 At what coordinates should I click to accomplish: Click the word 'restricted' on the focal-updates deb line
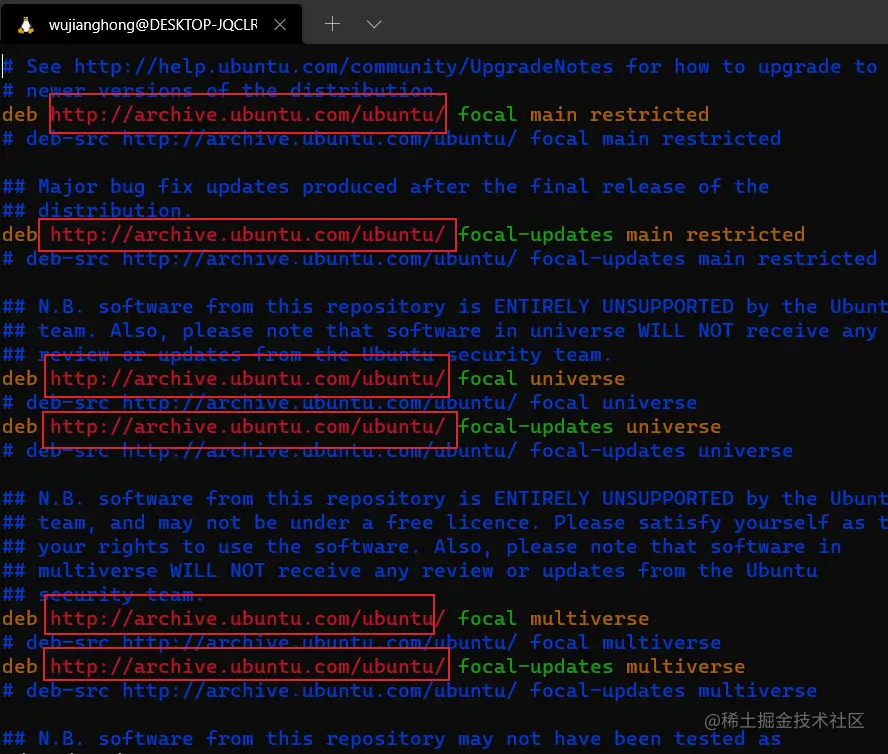(745, 235)
